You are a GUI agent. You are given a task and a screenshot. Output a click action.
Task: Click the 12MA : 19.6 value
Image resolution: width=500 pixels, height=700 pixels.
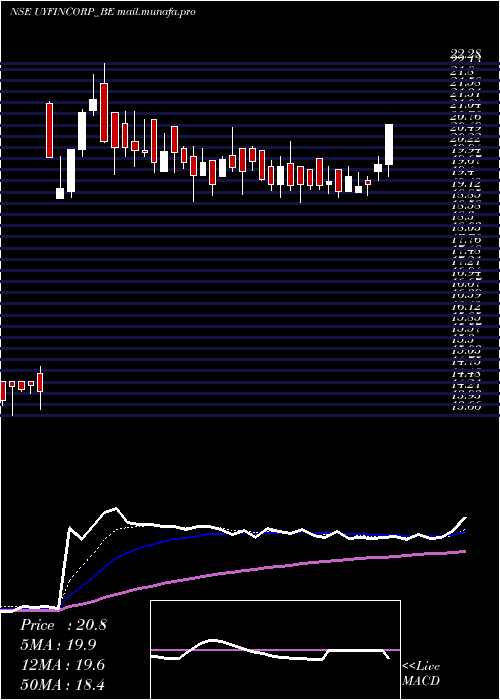pyautogui.click(x=62, y=665)
